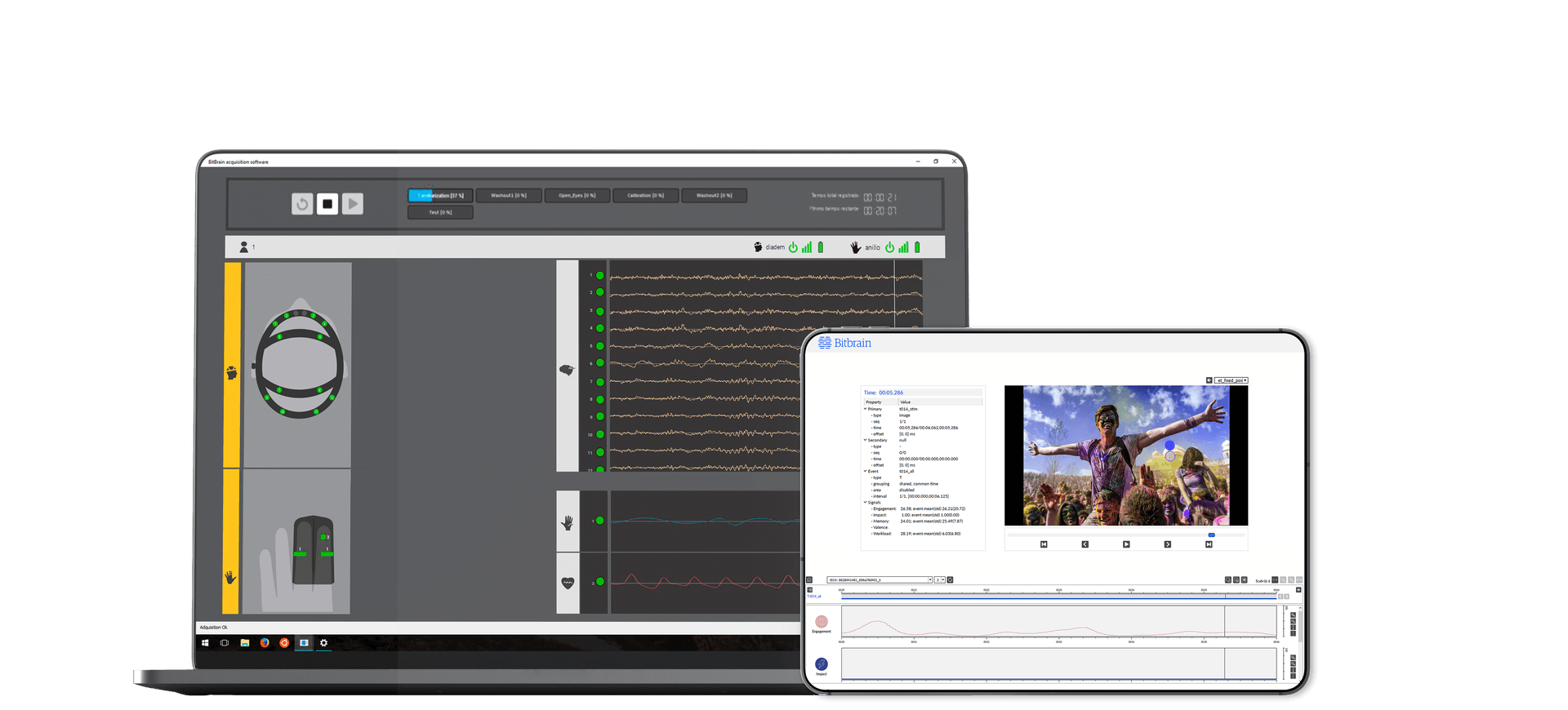Image resolution: width=1568 pixels, height=710 pixels.
Task: Click the stop recording button
Action: click(327, 204)
